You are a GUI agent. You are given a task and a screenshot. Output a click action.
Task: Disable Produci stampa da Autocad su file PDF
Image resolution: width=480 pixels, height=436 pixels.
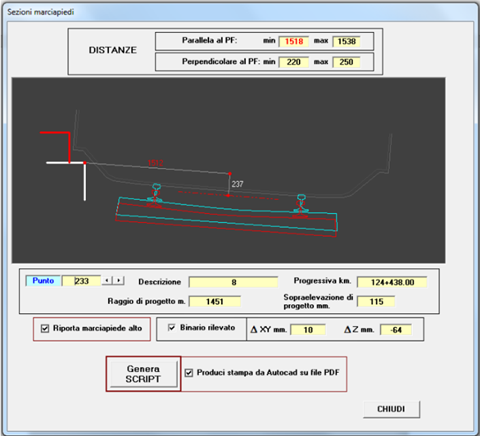click(189, 373)
